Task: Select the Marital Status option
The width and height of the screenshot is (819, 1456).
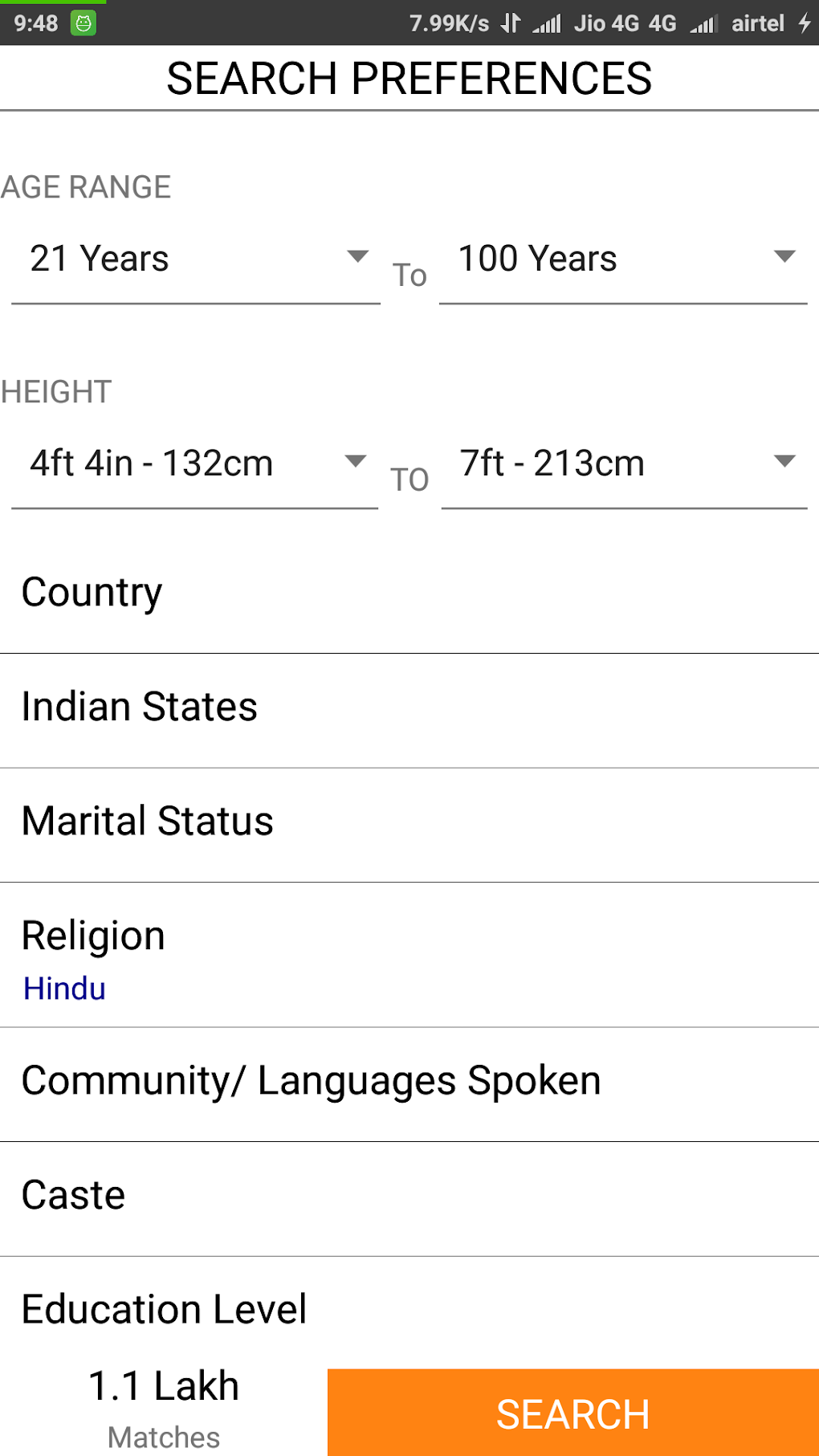Action: tap(409, 822)
